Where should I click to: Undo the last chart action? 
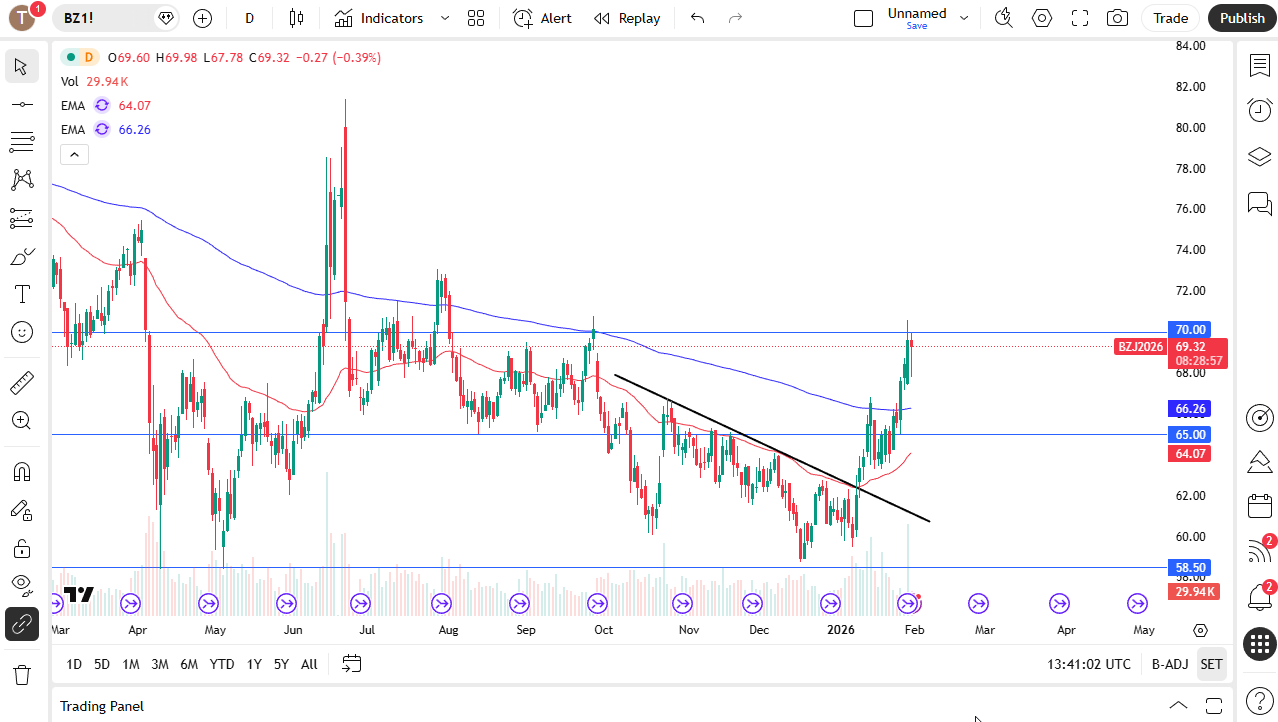(698, 18)
